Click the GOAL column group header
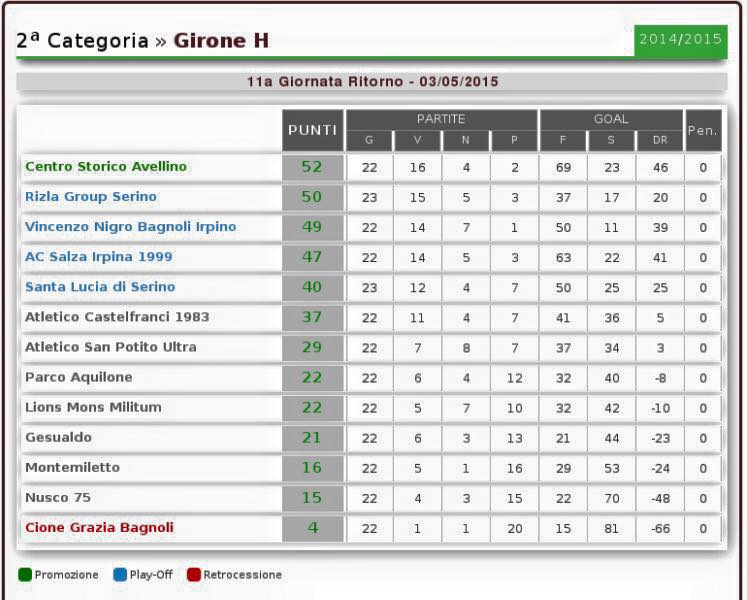Screen dimensions: 747x600 (x=611, y=119)
